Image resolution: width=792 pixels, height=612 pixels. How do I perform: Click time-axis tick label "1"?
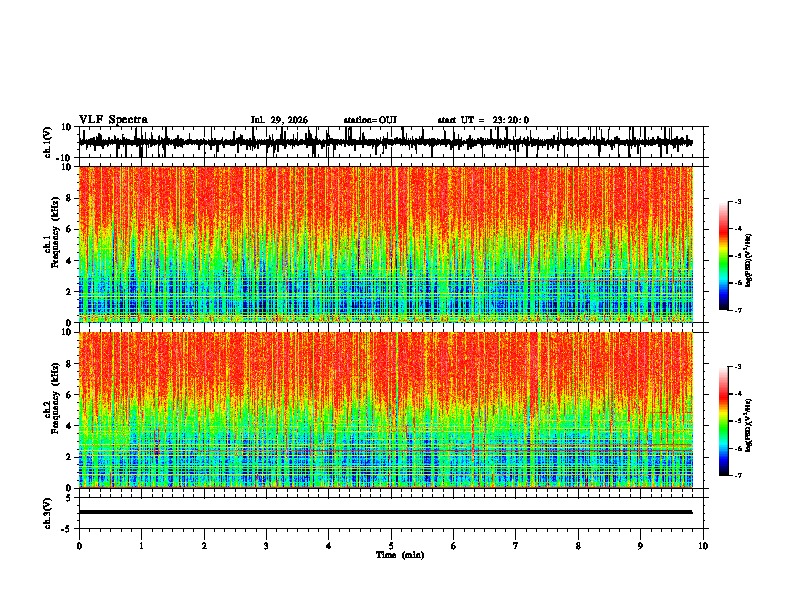[141, 546]
